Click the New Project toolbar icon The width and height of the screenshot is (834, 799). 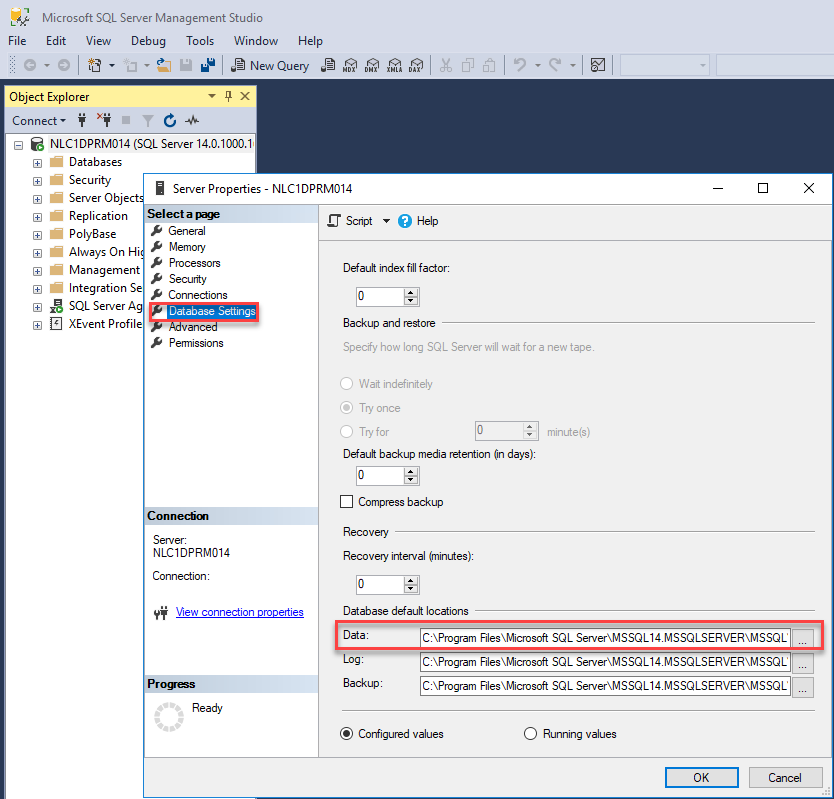pos(95,65)
